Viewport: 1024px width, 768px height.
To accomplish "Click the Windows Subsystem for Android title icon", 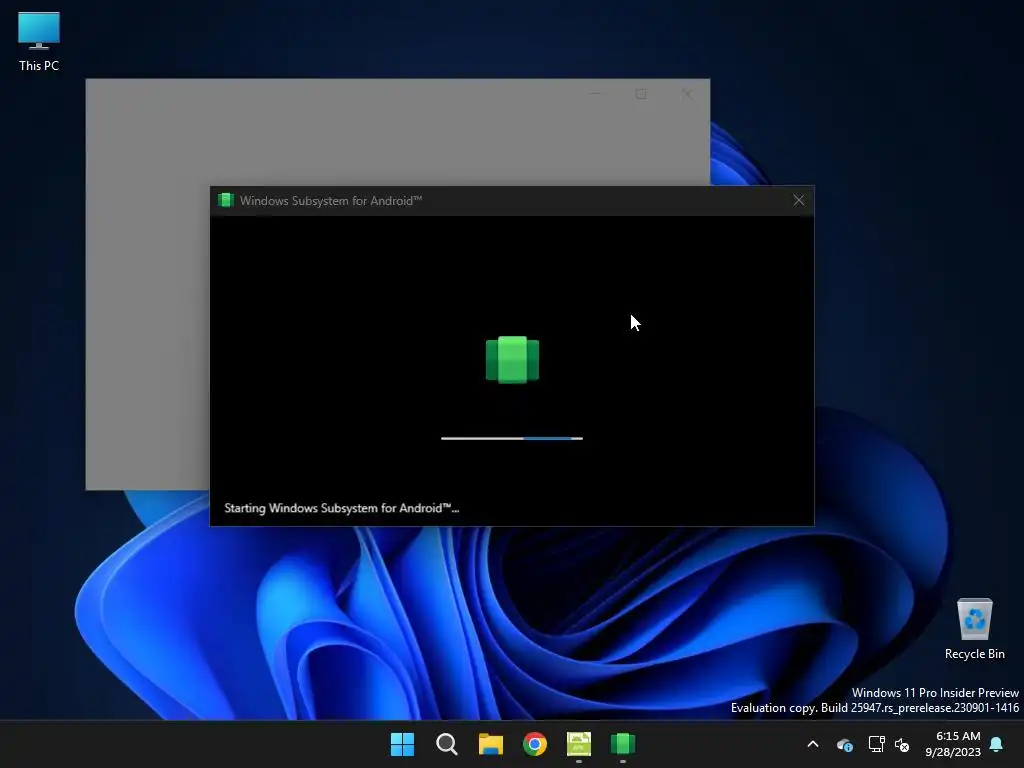I will 226,200.
